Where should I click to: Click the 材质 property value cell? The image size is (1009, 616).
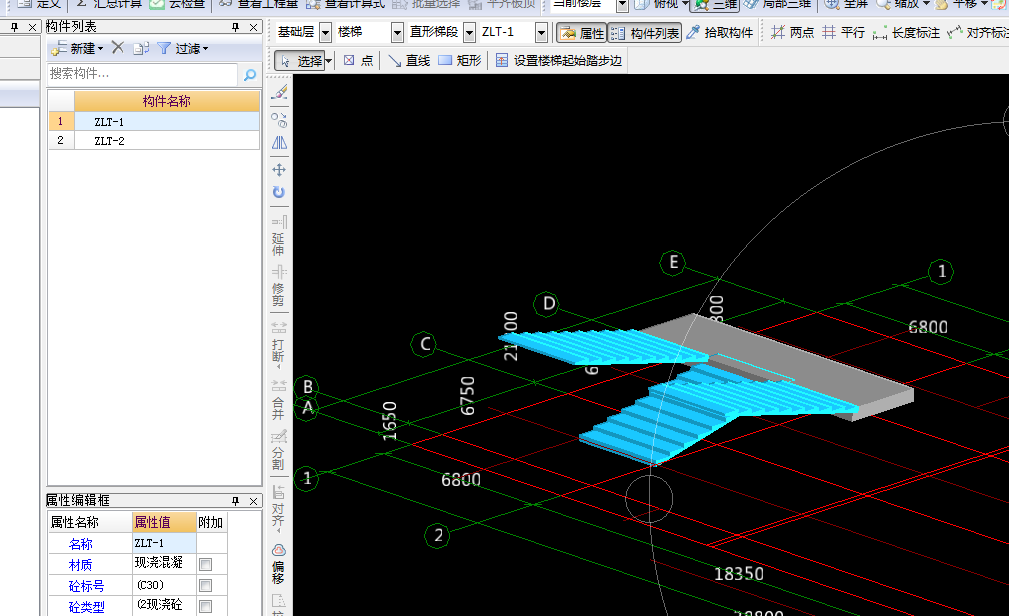click(164, 564)
